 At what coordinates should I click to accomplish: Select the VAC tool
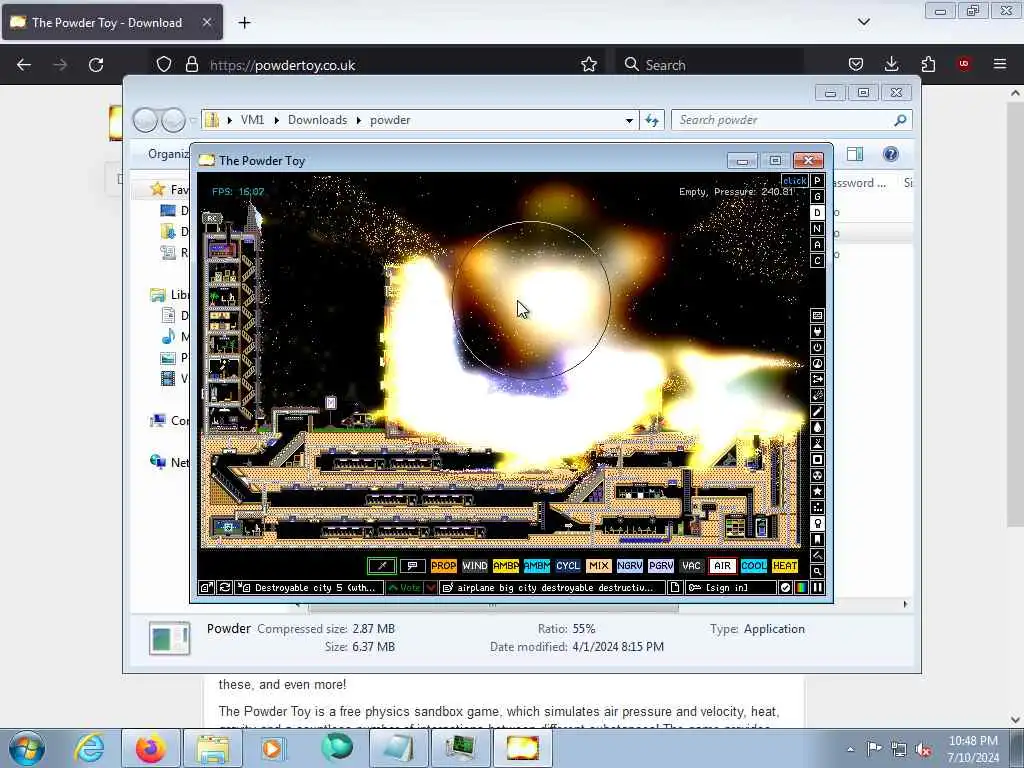click(692, 566)
